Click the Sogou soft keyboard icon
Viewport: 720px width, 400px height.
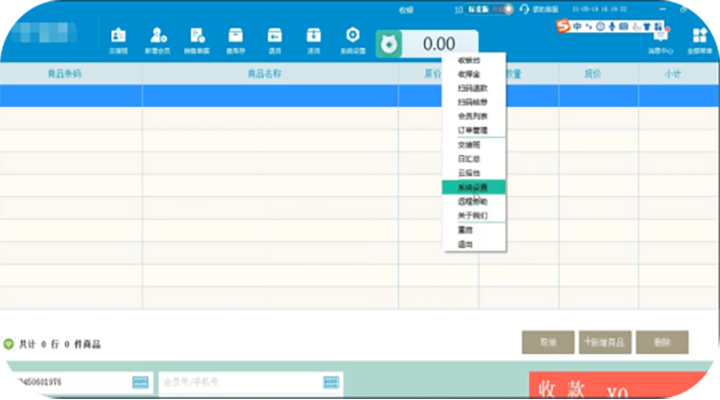[x=624, y=27]
